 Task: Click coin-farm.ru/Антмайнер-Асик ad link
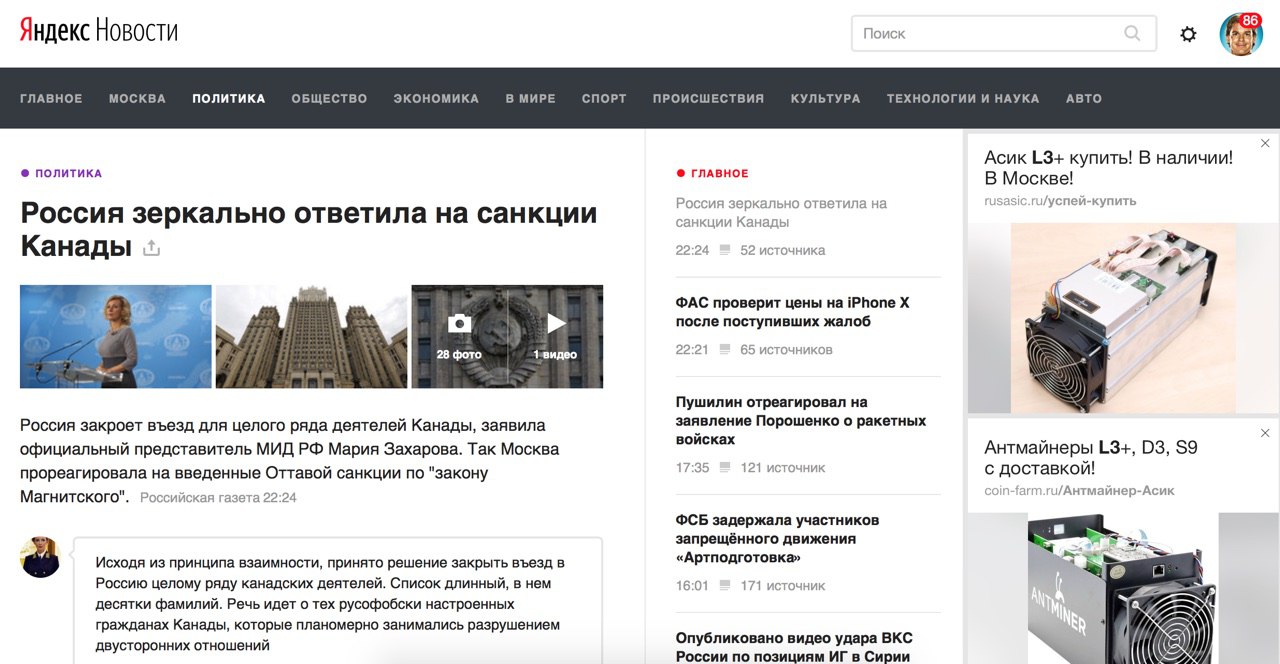tap(1079, 491)
